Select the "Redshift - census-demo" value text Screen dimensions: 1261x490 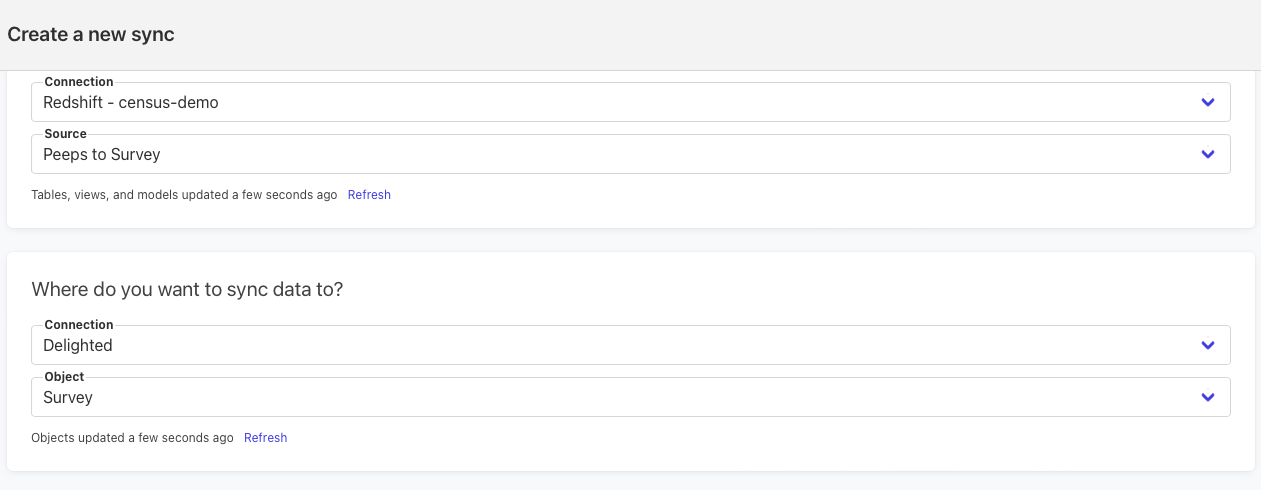point(130,102)
